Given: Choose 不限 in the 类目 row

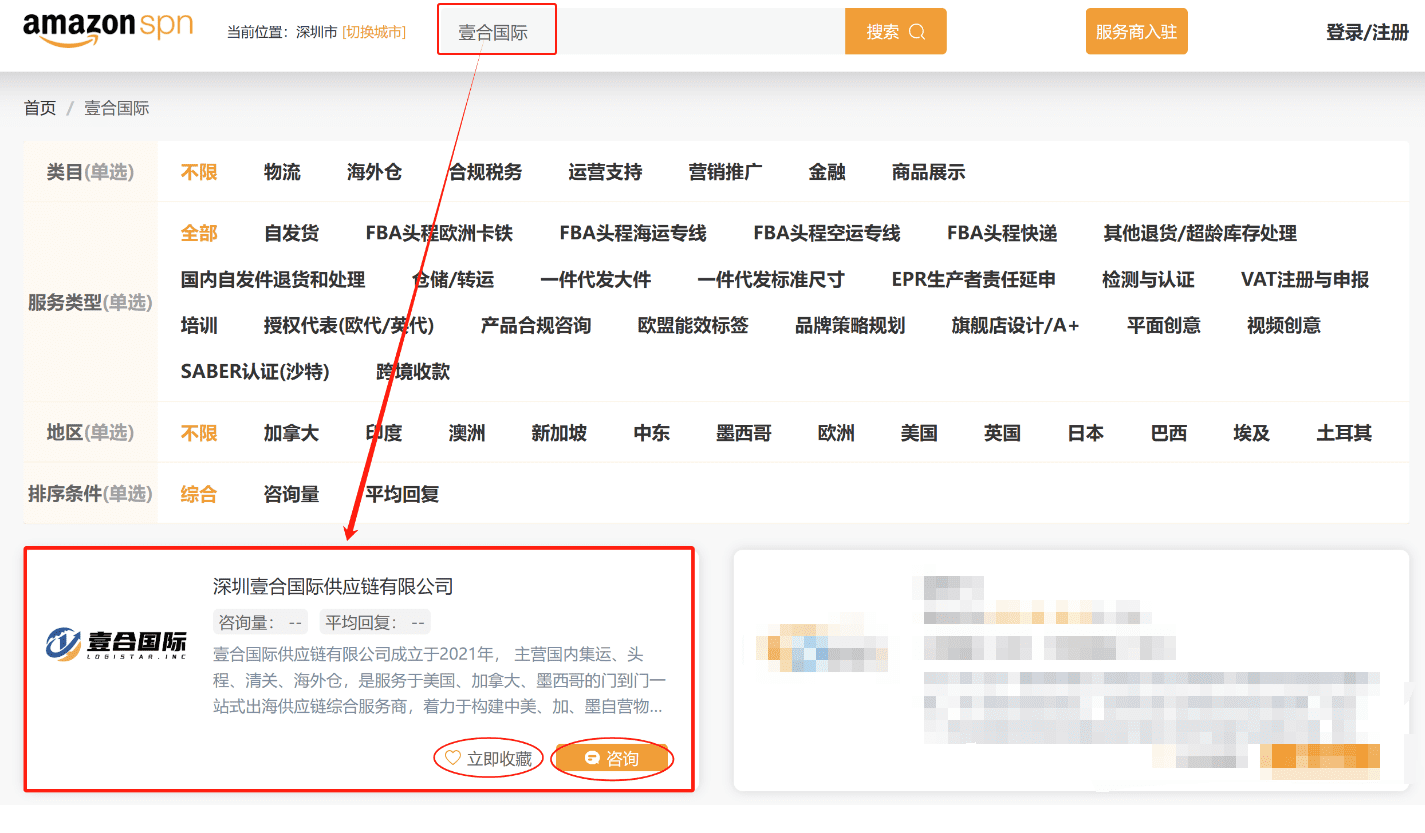Looking at the screenshot, I should click(x=199, y=172).
